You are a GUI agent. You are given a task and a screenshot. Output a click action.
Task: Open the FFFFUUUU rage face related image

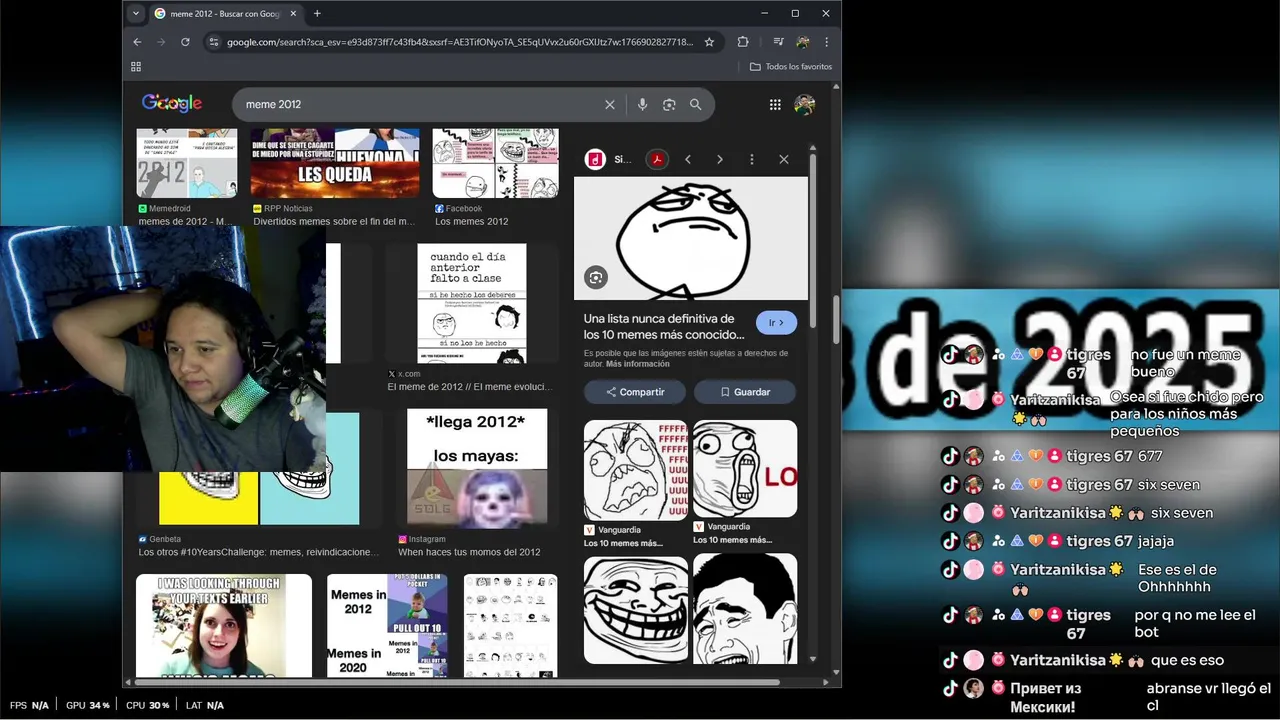click(636, 470)
